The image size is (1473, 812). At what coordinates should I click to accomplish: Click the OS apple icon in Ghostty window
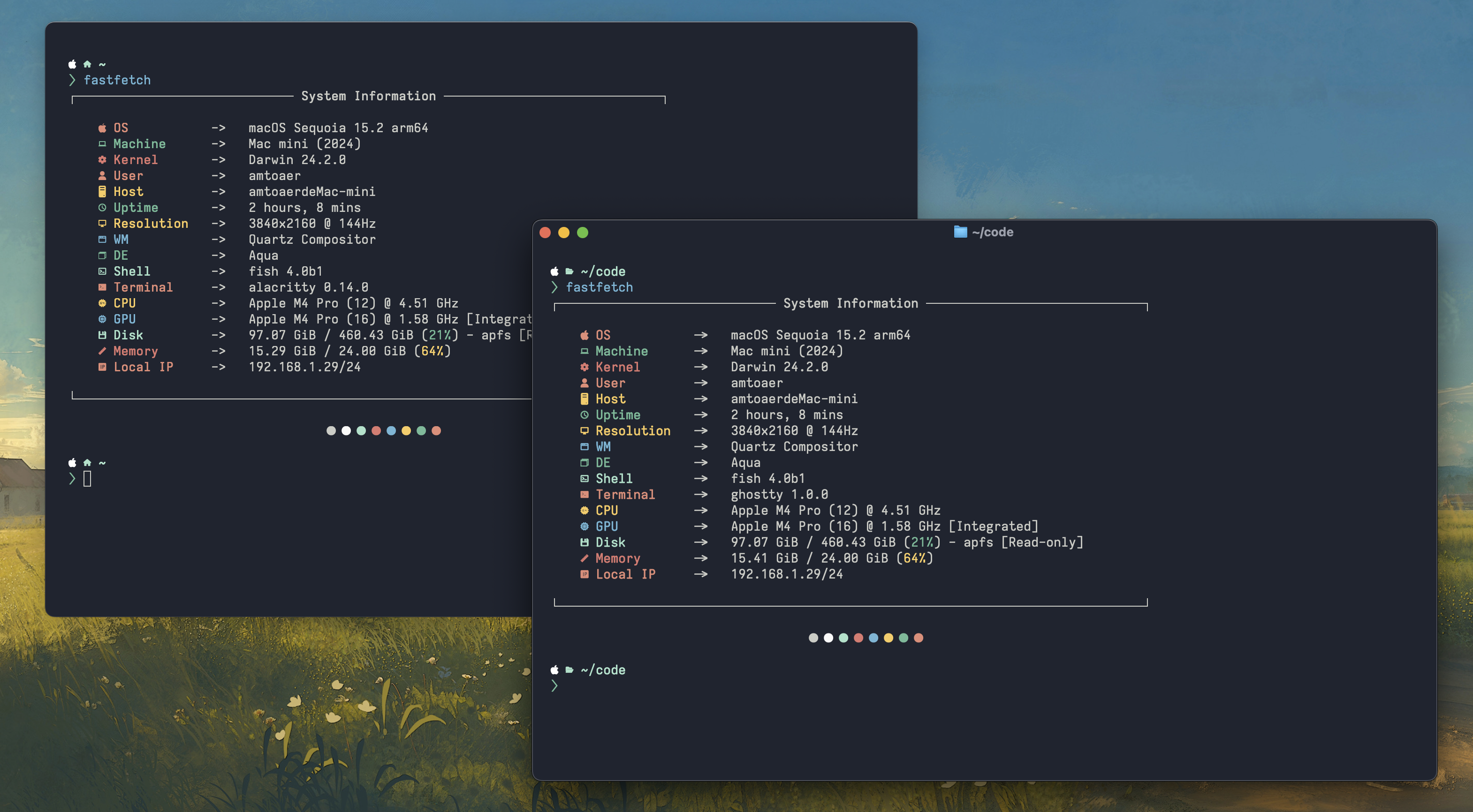pos(585,335)
